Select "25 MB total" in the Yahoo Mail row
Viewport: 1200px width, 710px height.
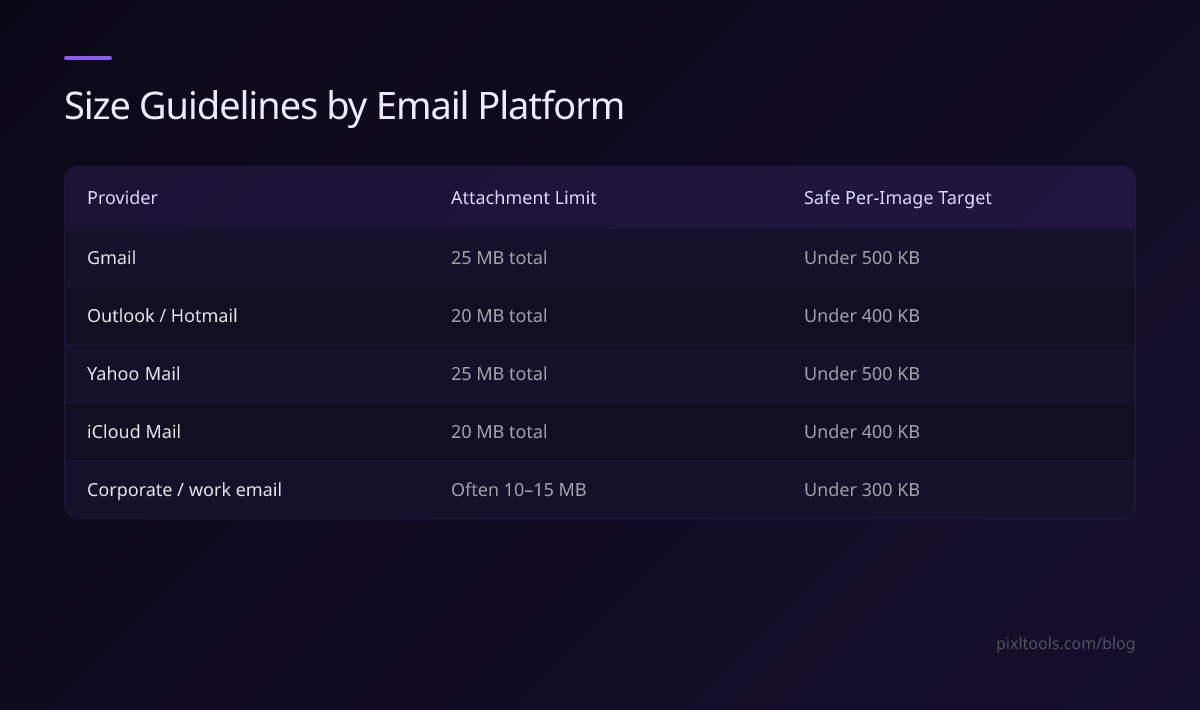499,374
